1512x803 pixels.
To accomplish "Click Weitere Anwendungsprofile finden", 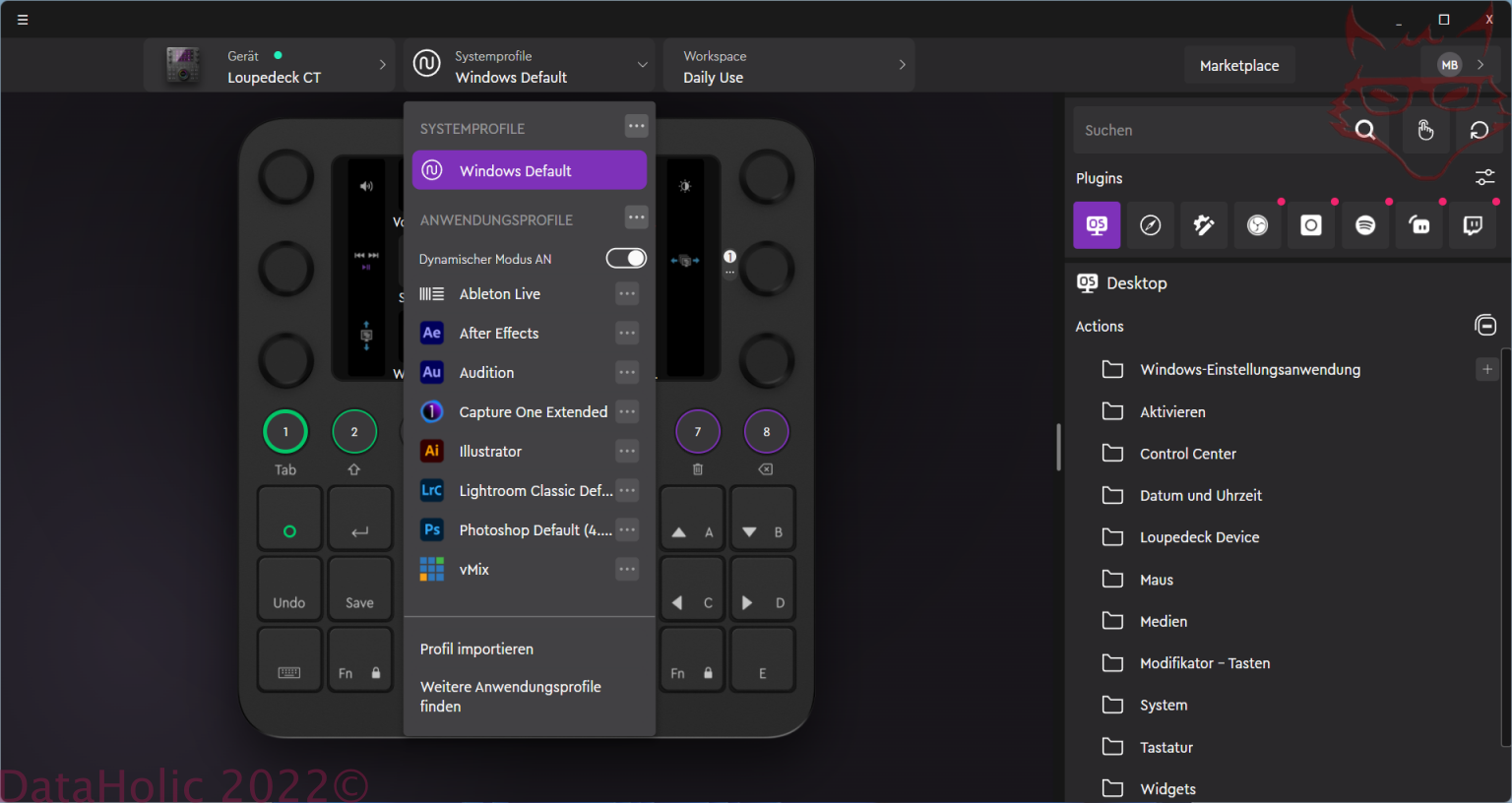I will click(510, 696).
